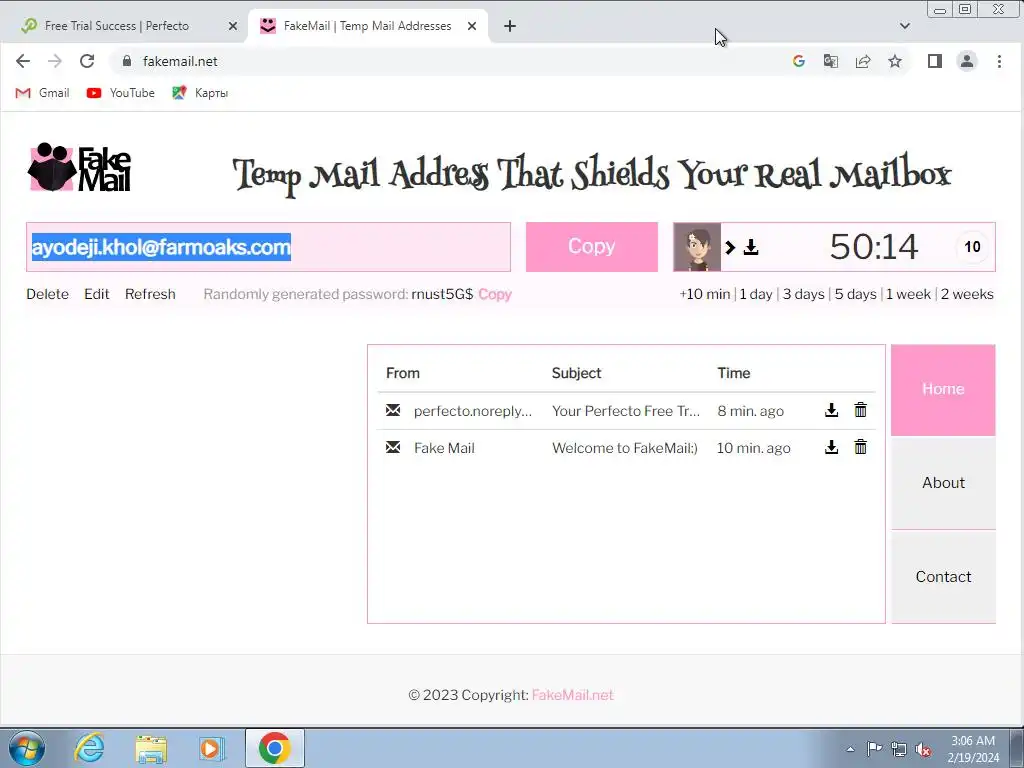Open File Explorer from taskbar

(x=151, y=748)
